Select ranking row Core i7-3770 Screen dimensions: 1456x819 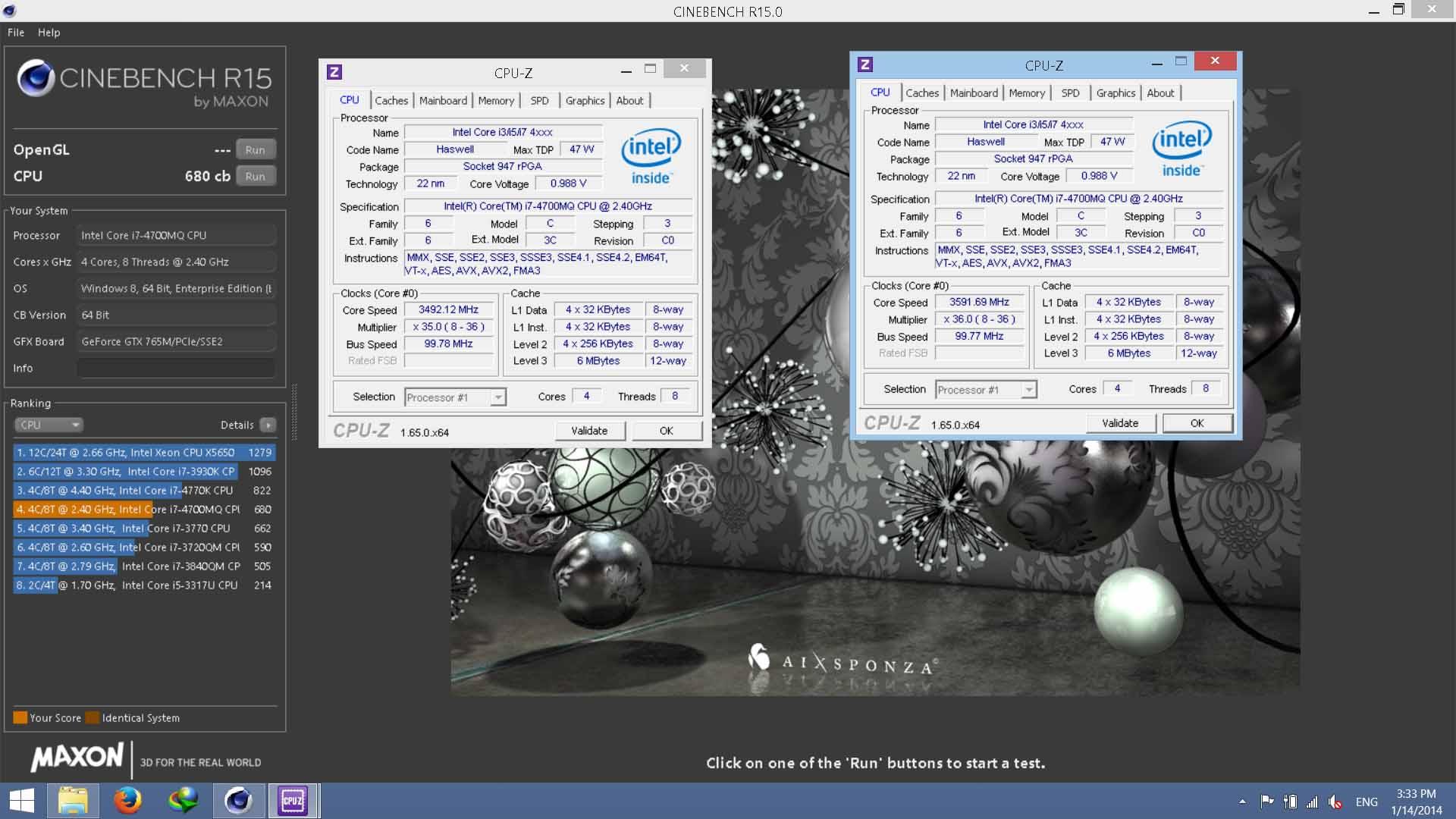144,528
